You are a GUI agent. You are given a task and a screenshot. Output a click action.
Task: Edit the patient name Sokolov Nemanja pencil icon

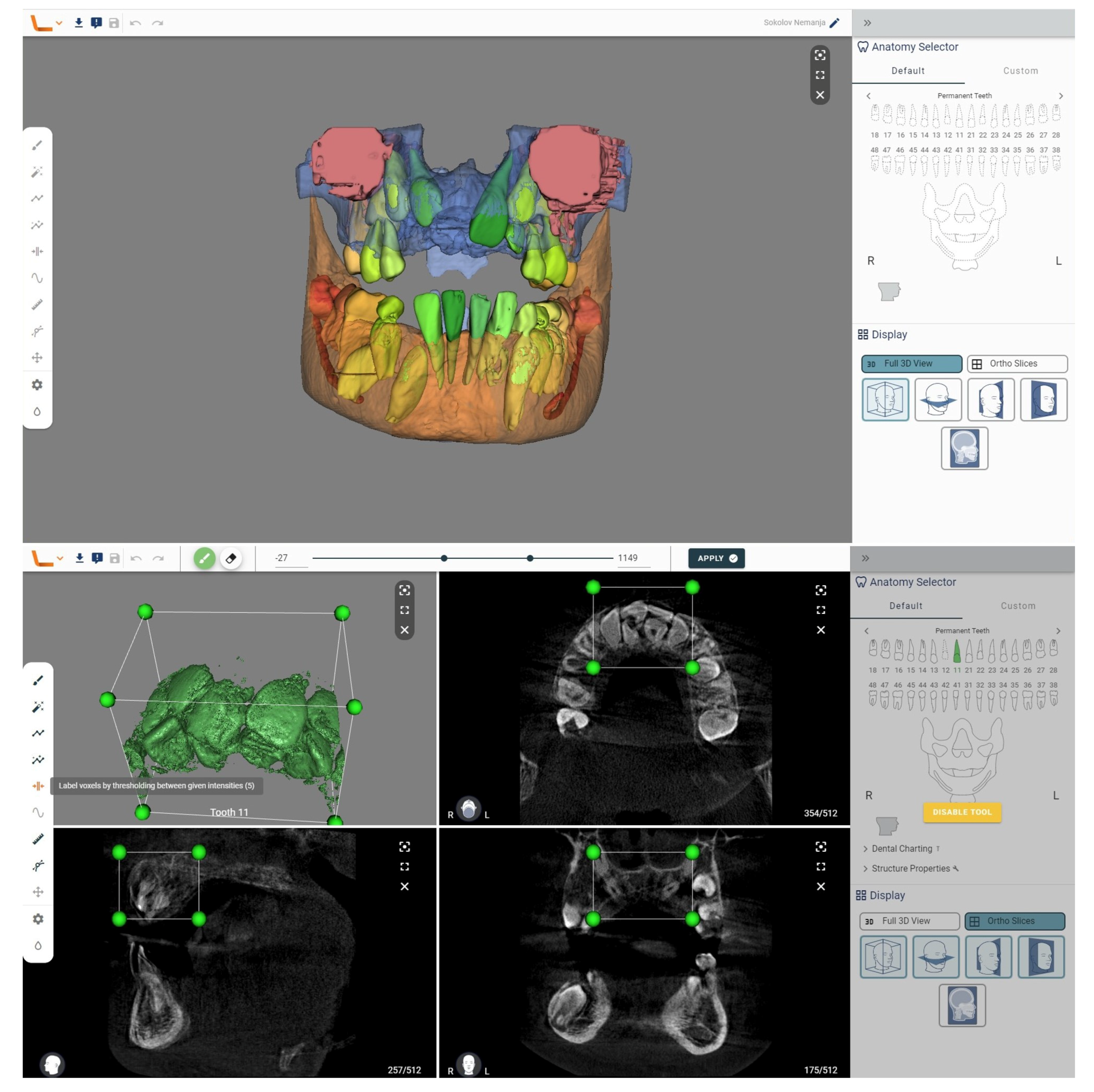[x=834, y=23]
